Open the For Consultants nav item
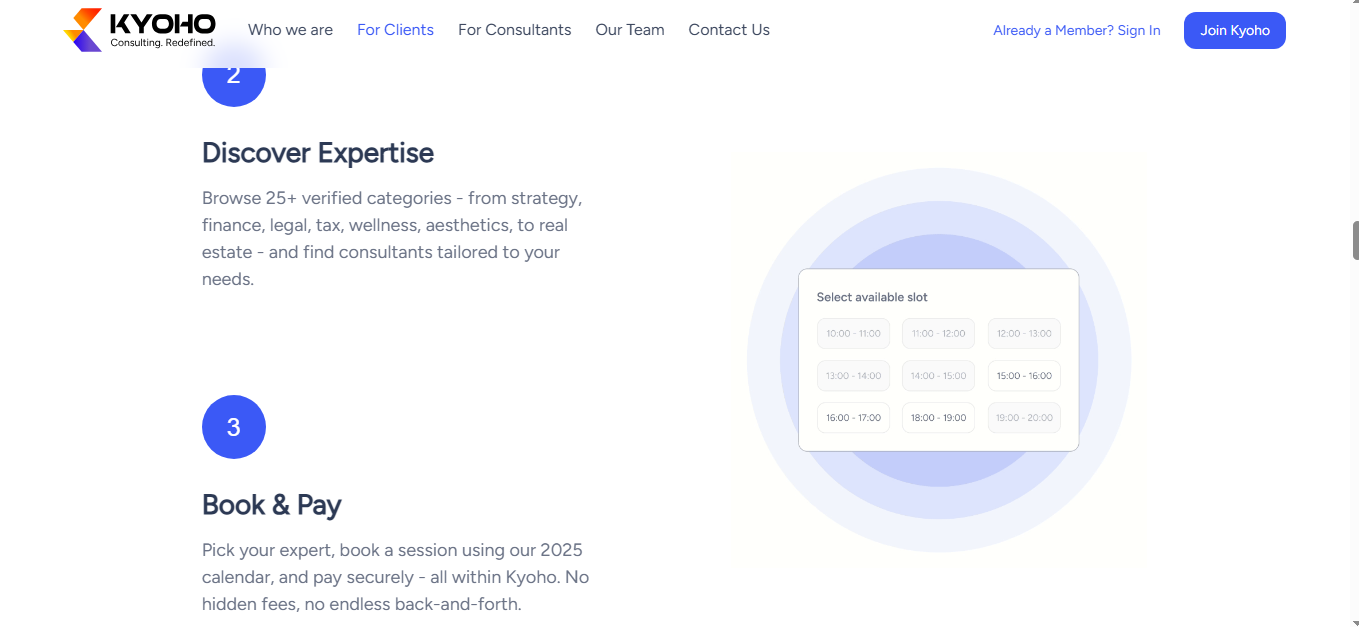Viewport: 1359px width, 627px height. 514,30
